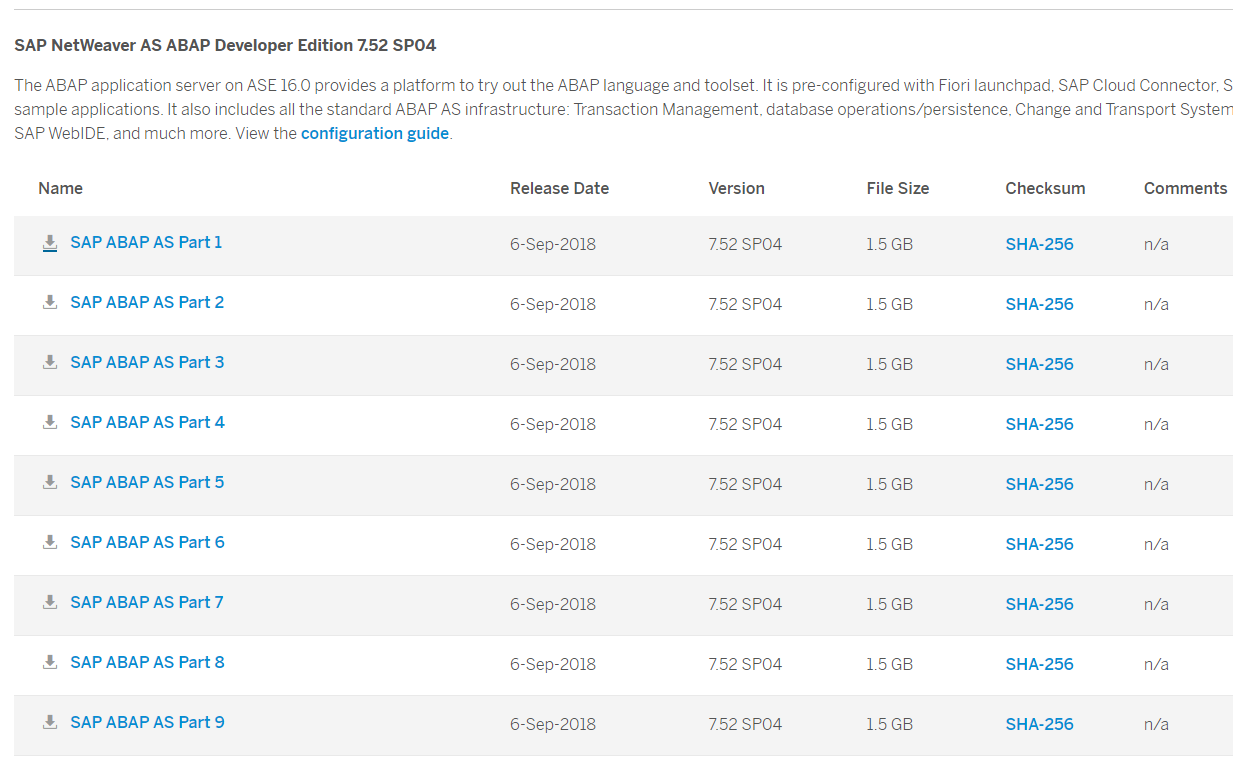Click the 6-Sep-2018 date in Part 1 row
Viewport: 1233px width, 761px height.
pos(553,244)
